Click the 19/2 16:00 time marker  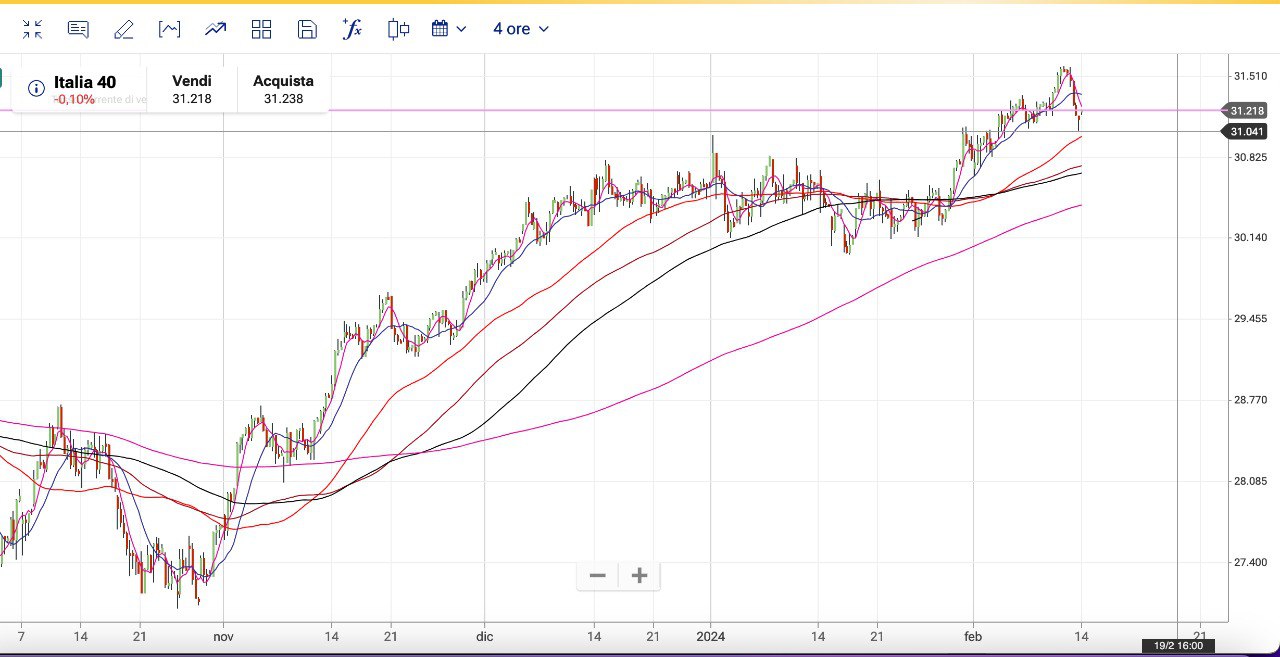1178,646
